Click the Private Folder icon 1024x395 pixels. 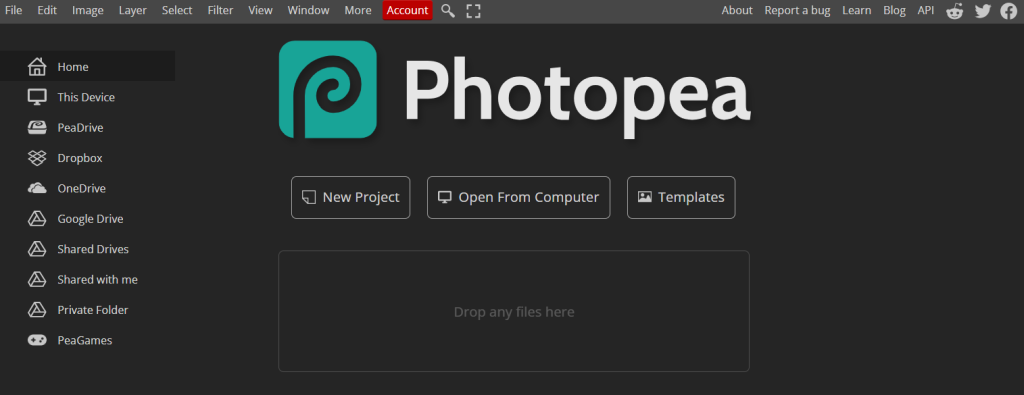tap(37, 309)
